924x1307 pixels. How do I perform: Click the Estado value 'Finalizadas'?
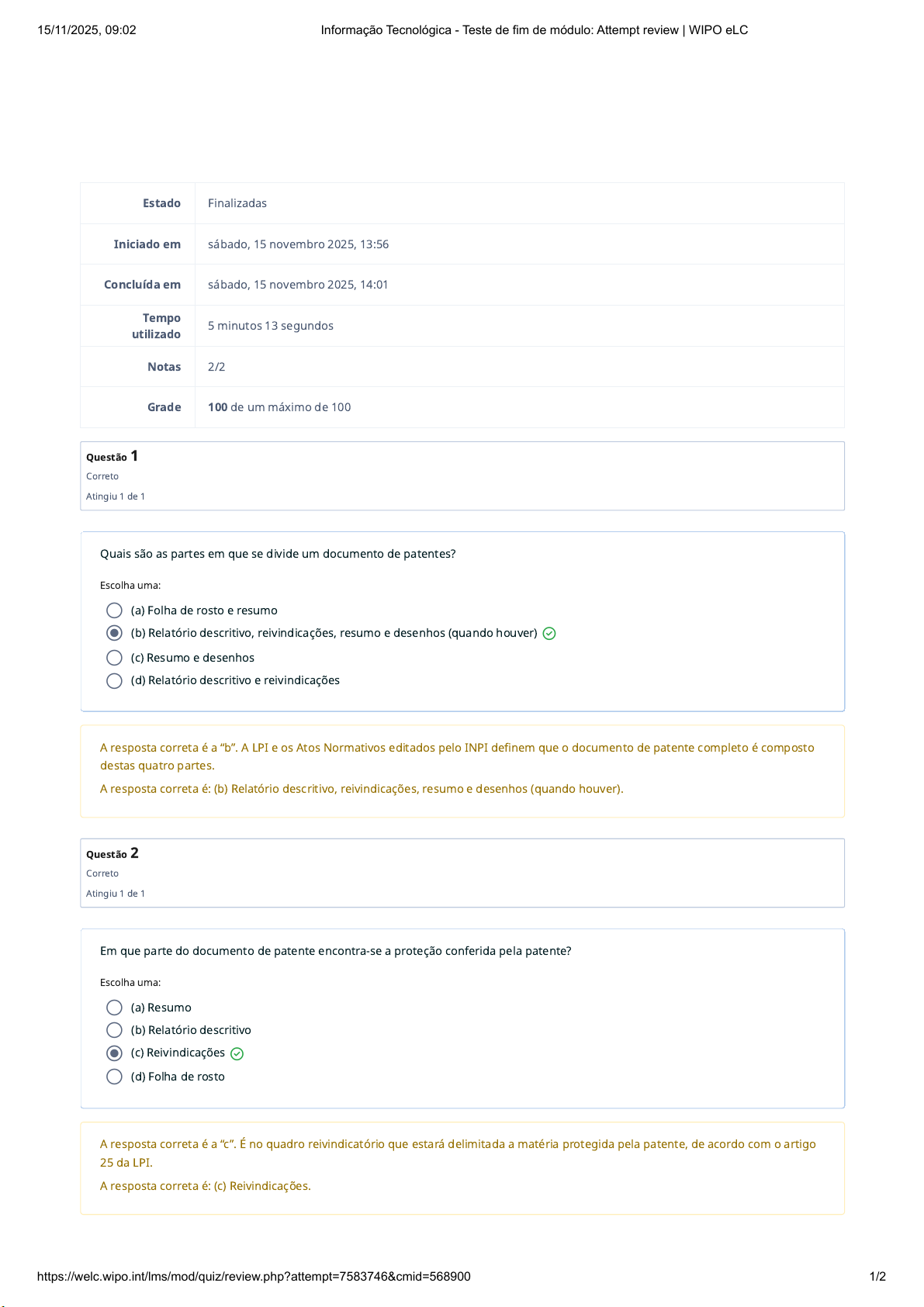pyautogui.click(x=237, y=203)
